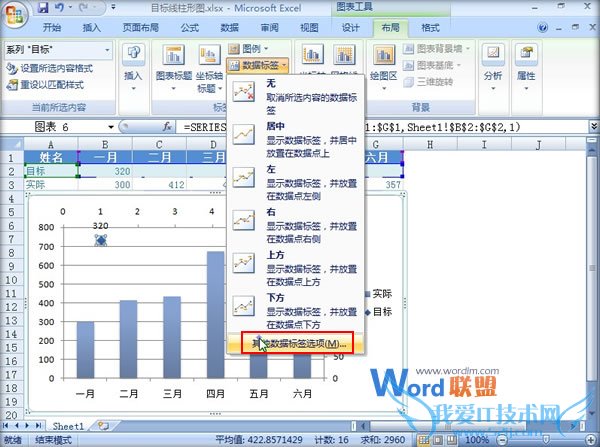Click the select-all corner of the grid
The image size is (600, 447).
point(12,144)
